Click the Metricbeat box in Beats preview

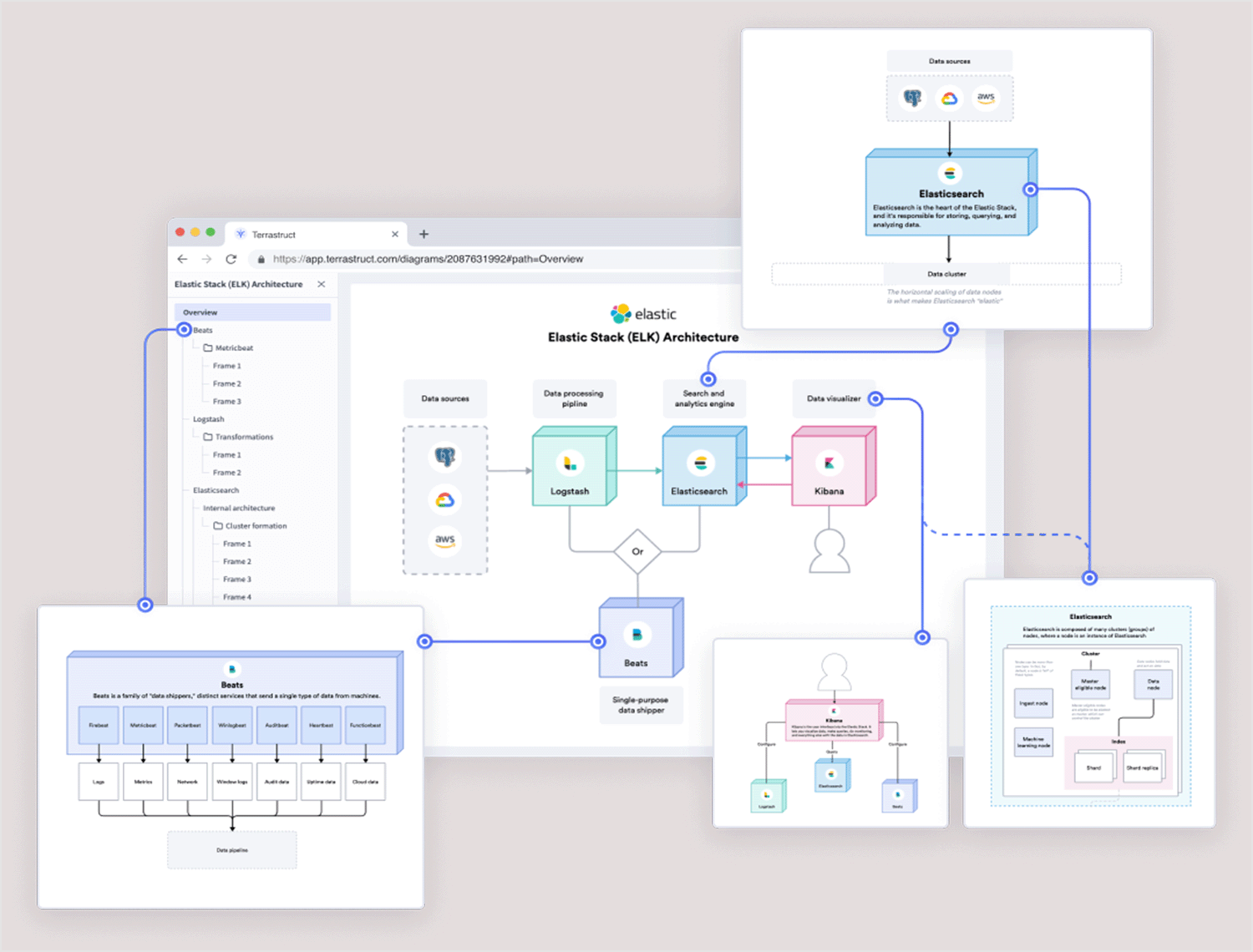click(x=143, y=726)
